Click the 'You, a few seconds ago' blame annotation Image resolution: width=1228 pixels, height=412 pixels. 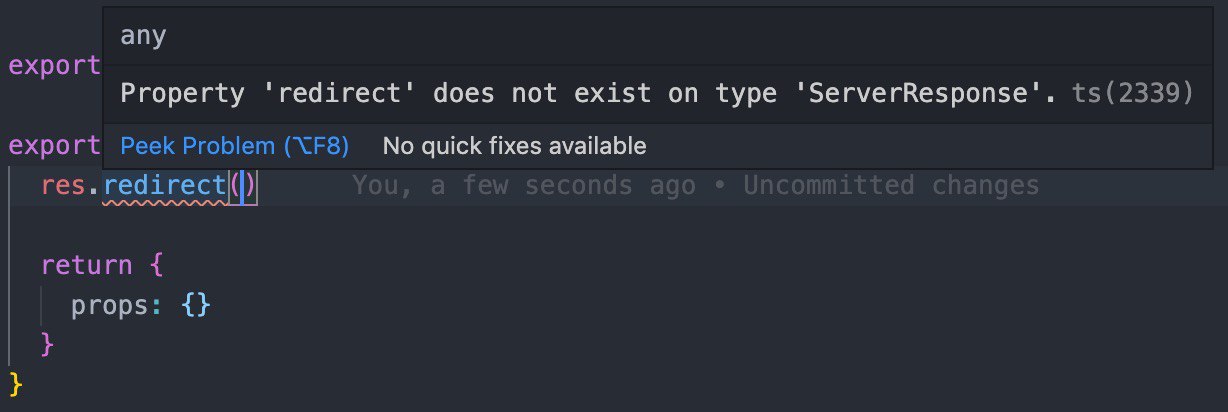(524, 186)
